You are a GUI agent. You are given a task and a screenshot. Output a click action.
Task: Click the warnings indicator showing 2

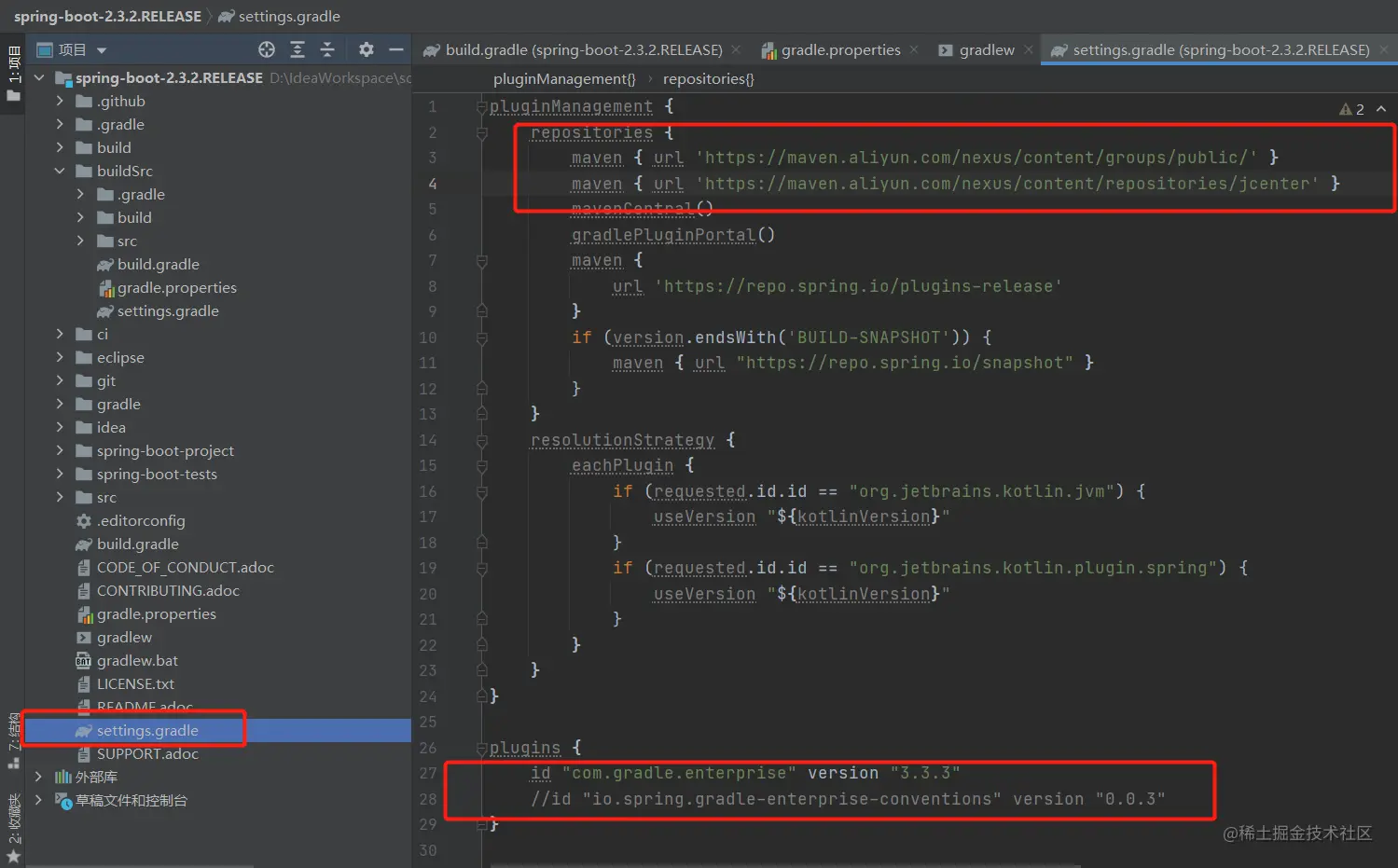tap(1351, 109)
